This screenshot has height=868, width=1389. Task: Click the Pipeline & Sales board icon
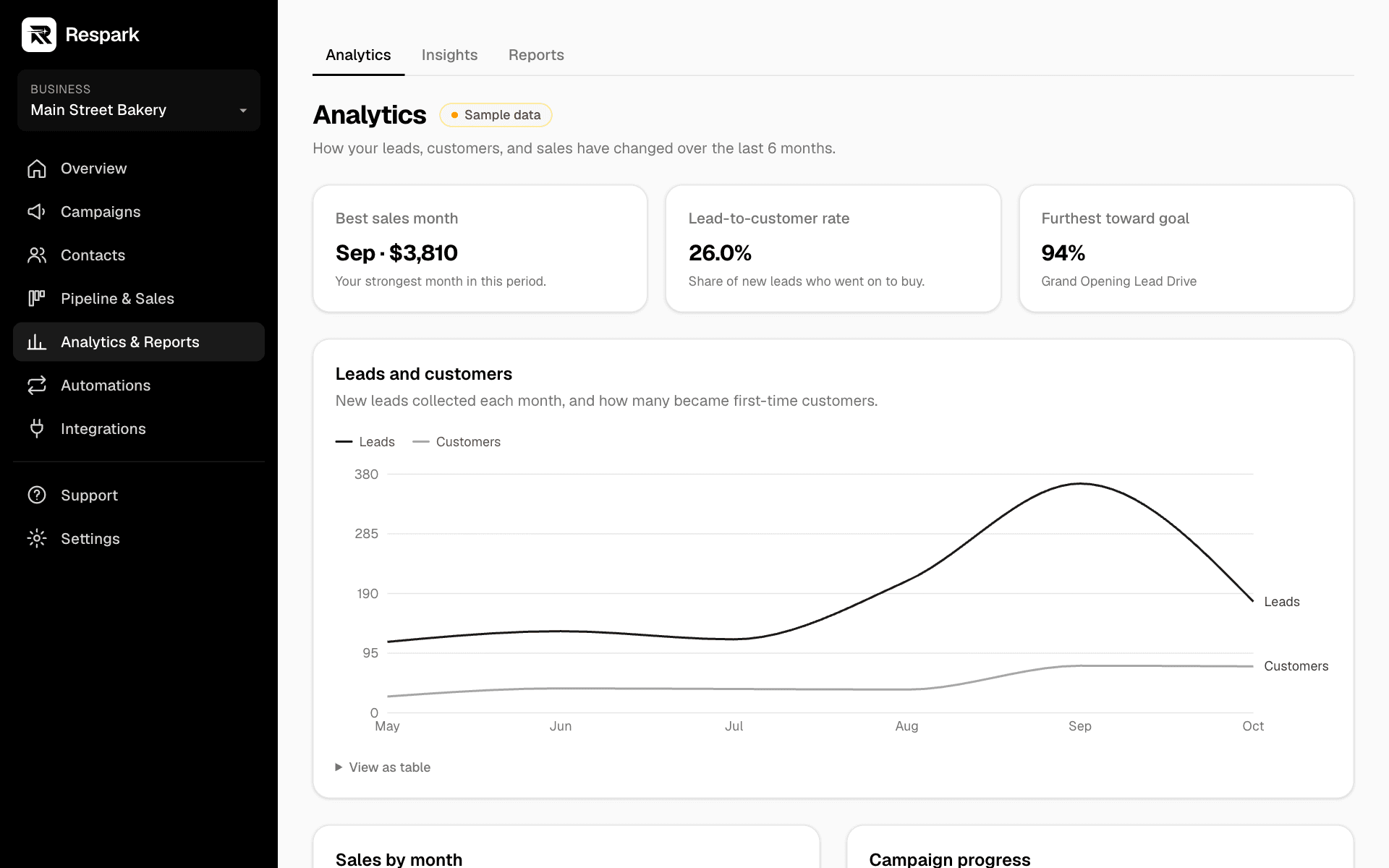coord(37,299)
